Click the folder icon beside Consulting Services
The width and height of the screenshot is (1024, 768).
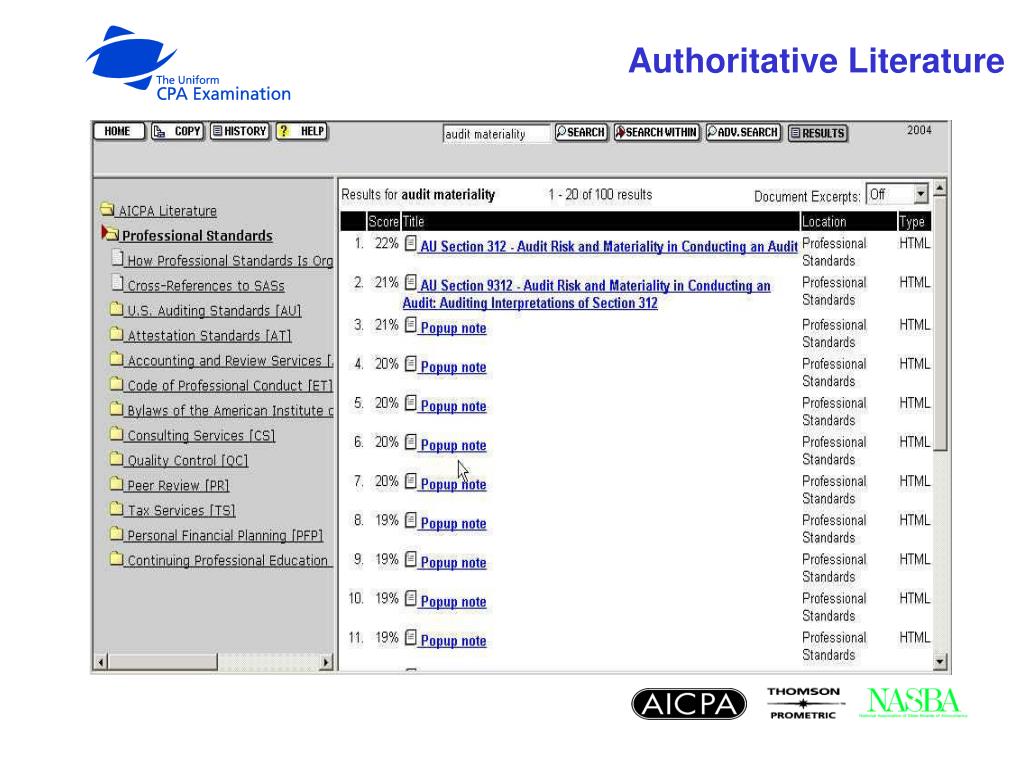tap(117, 434)
